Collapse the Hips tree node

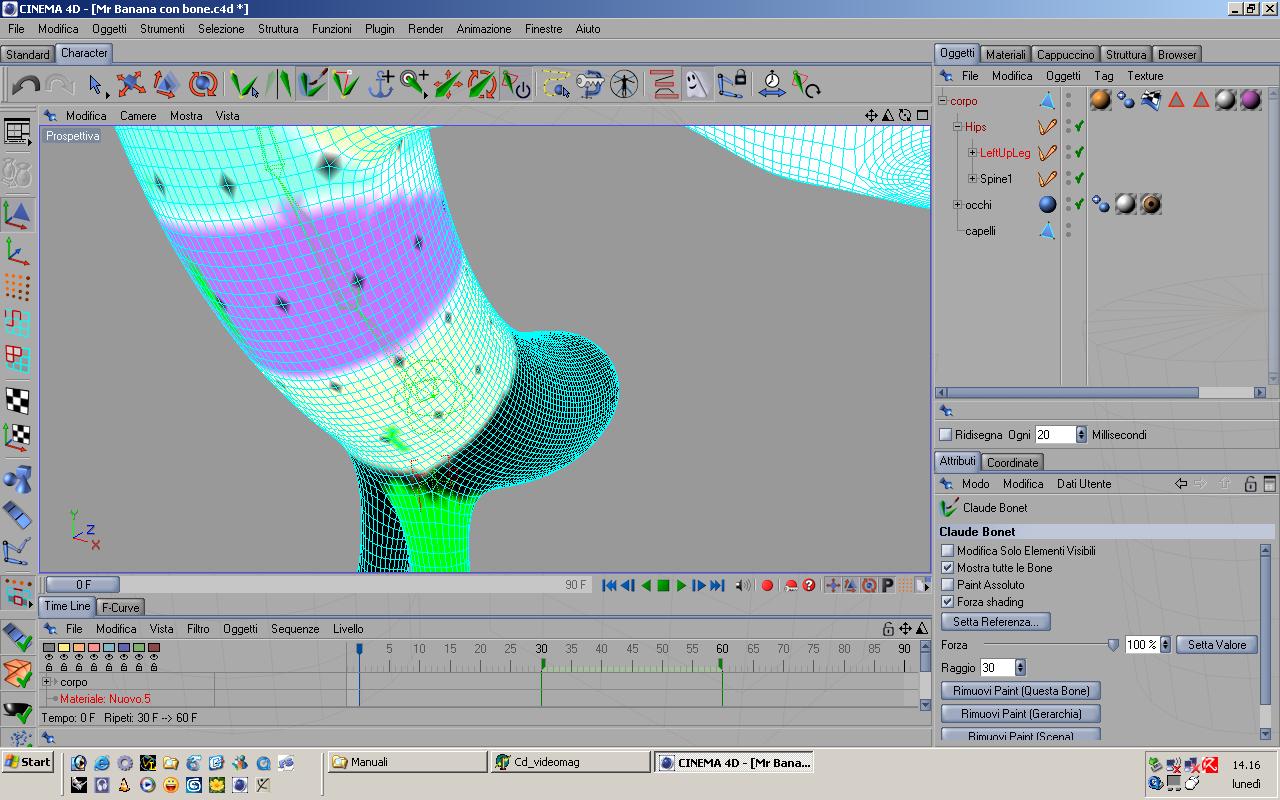pyautogui.click(x=957, y=127)
